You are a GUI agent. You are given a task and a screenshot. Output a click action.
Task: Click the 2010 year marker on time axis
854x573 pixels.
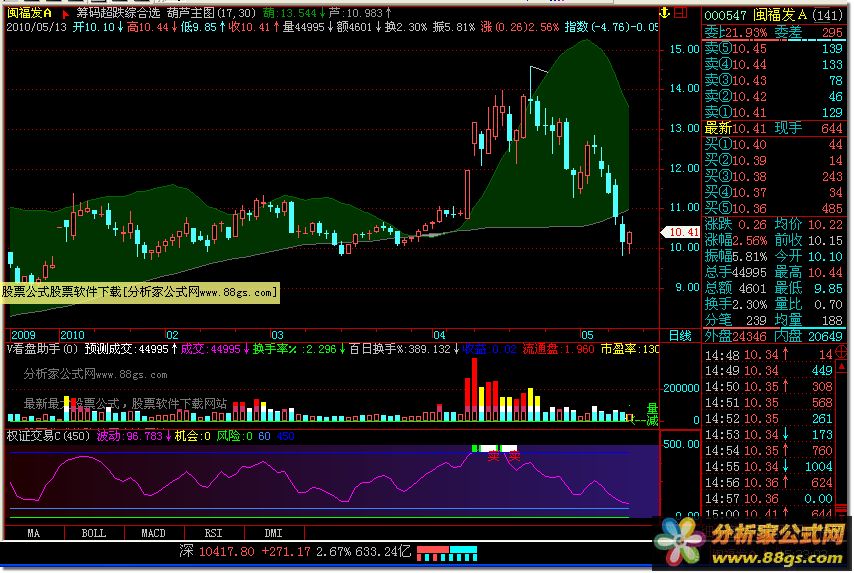(72, 335)
